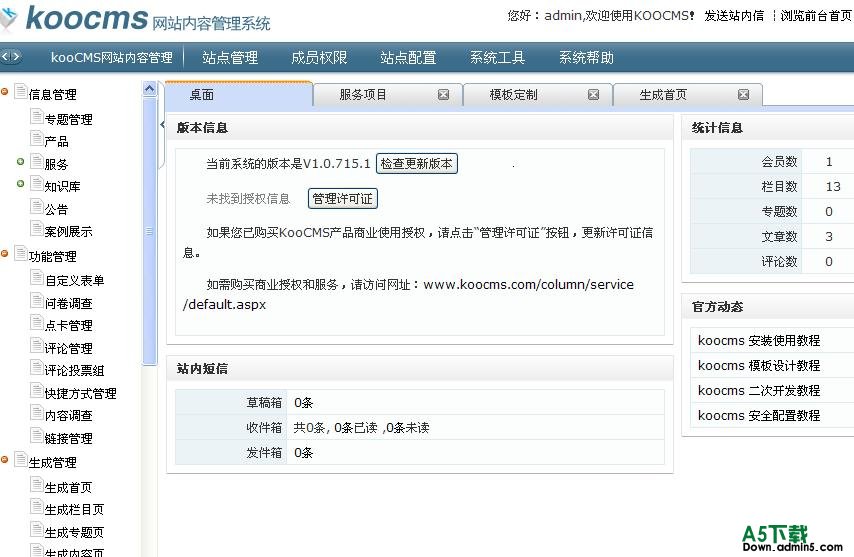
Task: Expand the 服务 tree node
Action: [21, 162]
